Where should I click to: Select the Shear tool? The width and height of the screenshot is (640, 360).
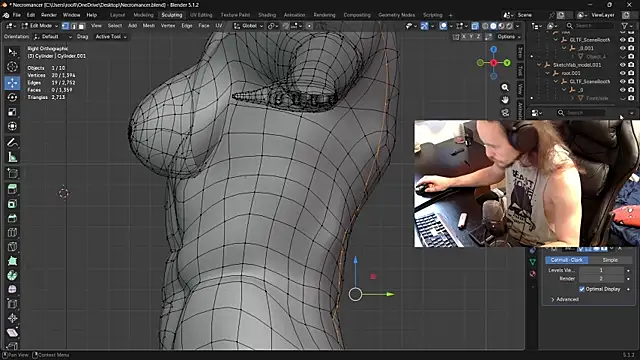tap(12, 333)
